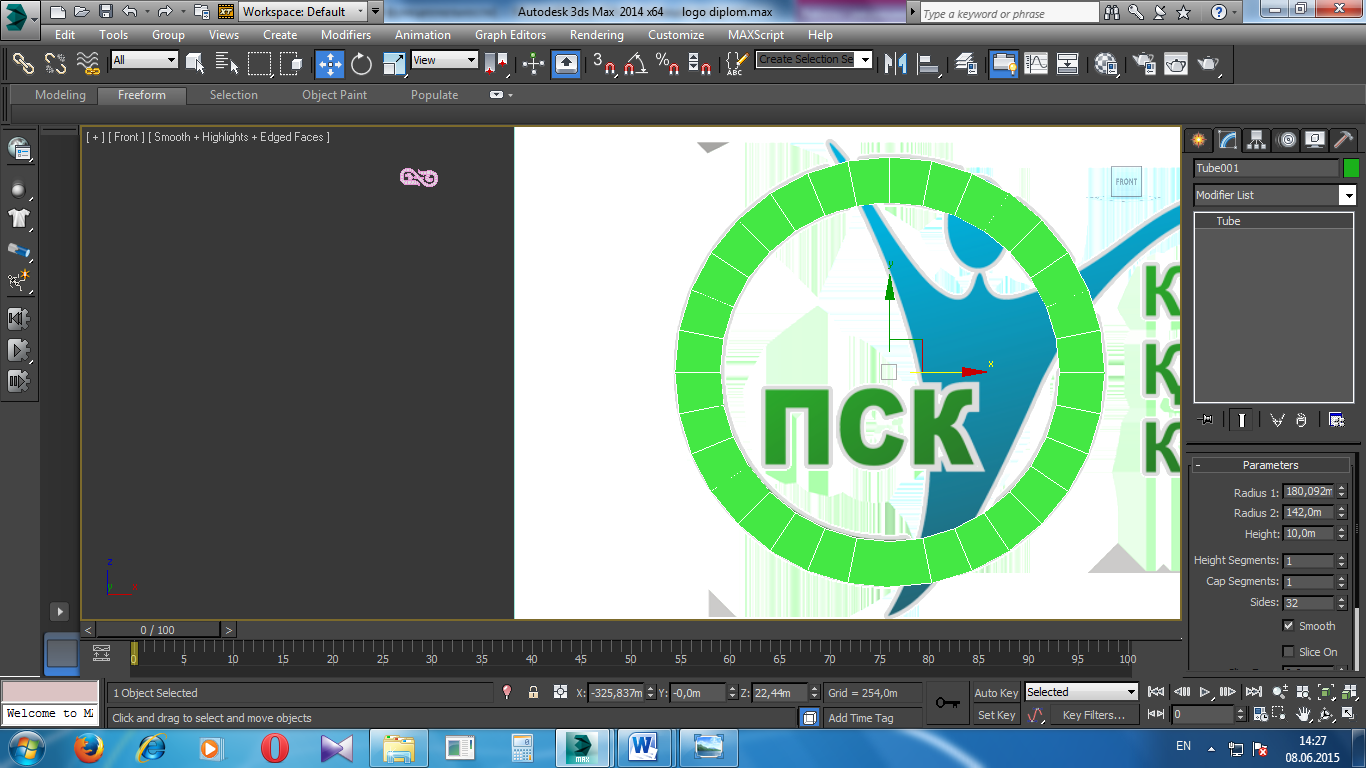The height and width of the screenshot is (768, 1366).
Task: Select the Select and Link tool
Action: [x=22, y=63]
